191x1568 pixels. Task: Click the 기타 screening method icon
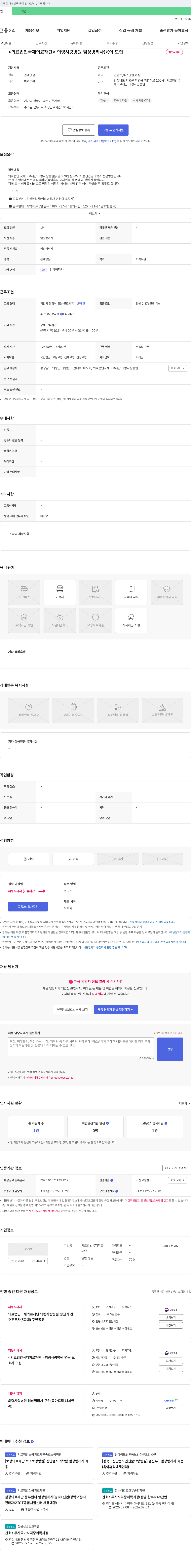162,859
